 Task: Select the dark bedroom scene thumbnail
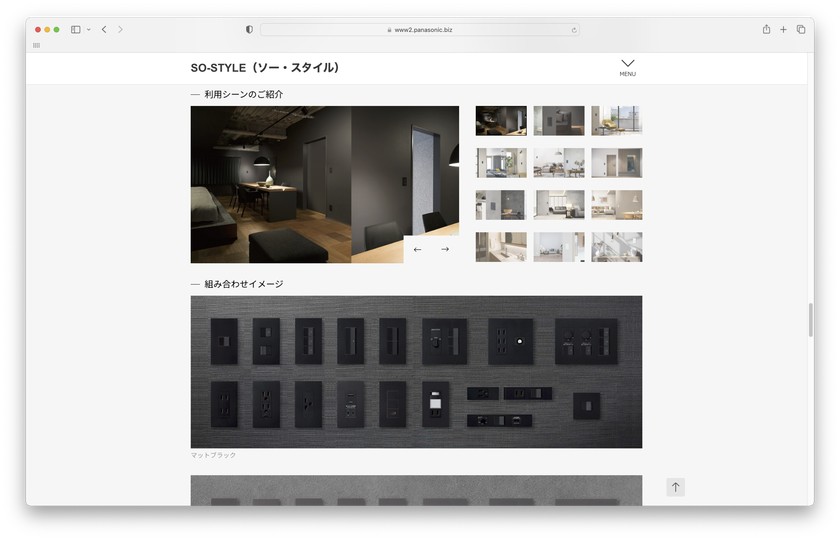point(501,121)
